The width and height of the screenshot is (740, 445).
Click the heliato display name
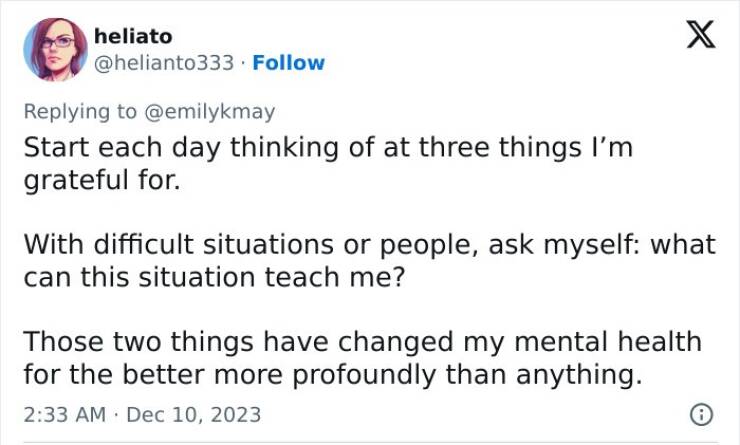pos(133,36)
